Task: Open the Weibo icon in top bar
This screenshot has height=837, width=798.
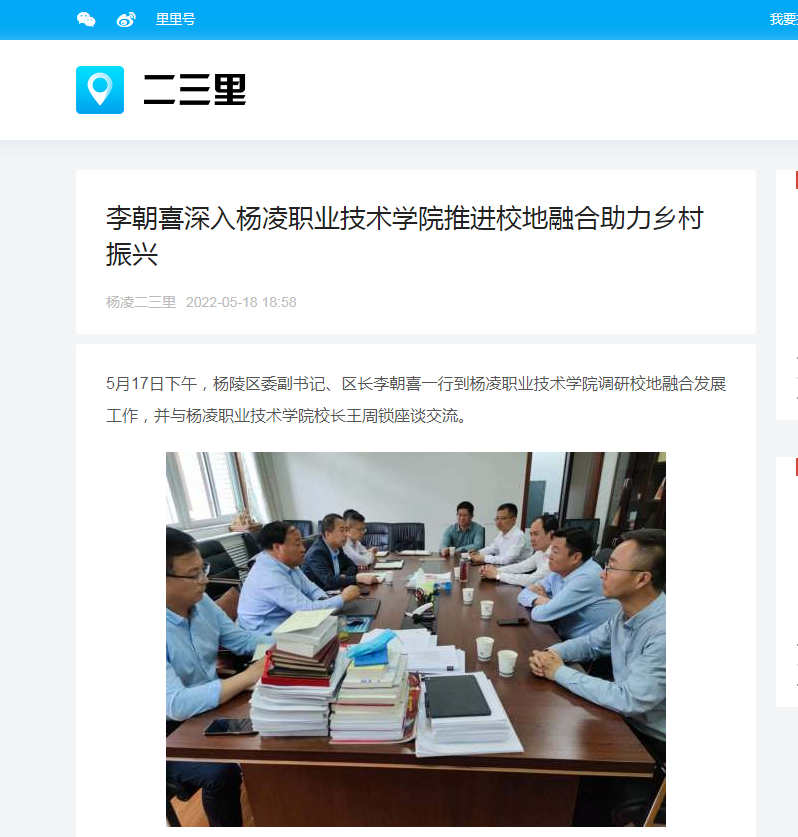Action: pos(126,20)
